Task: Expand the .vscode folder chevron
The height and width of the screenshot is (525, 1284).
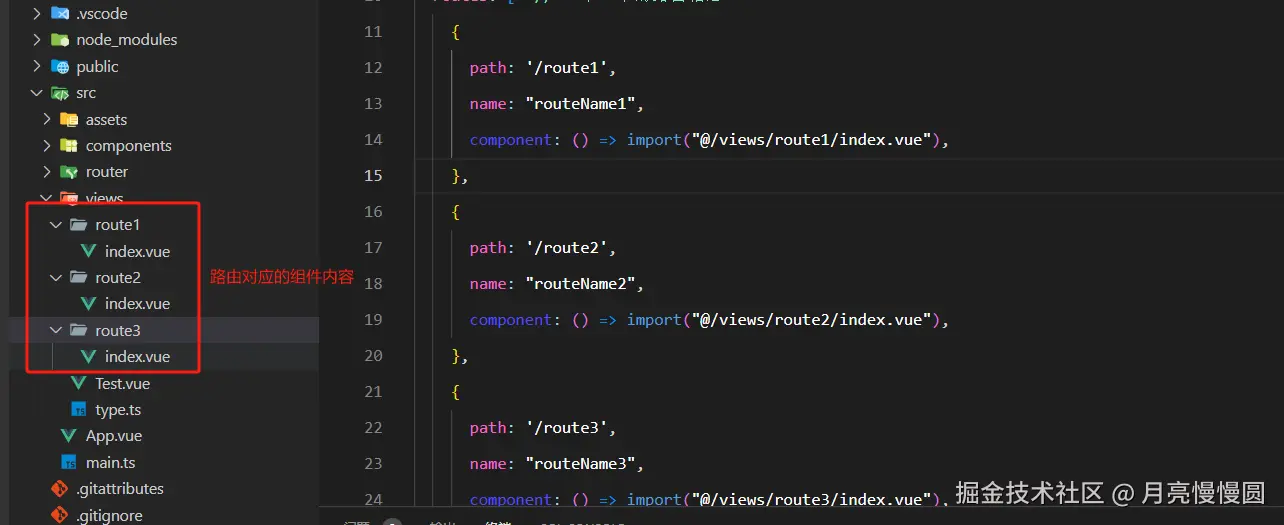Action: 37,14
